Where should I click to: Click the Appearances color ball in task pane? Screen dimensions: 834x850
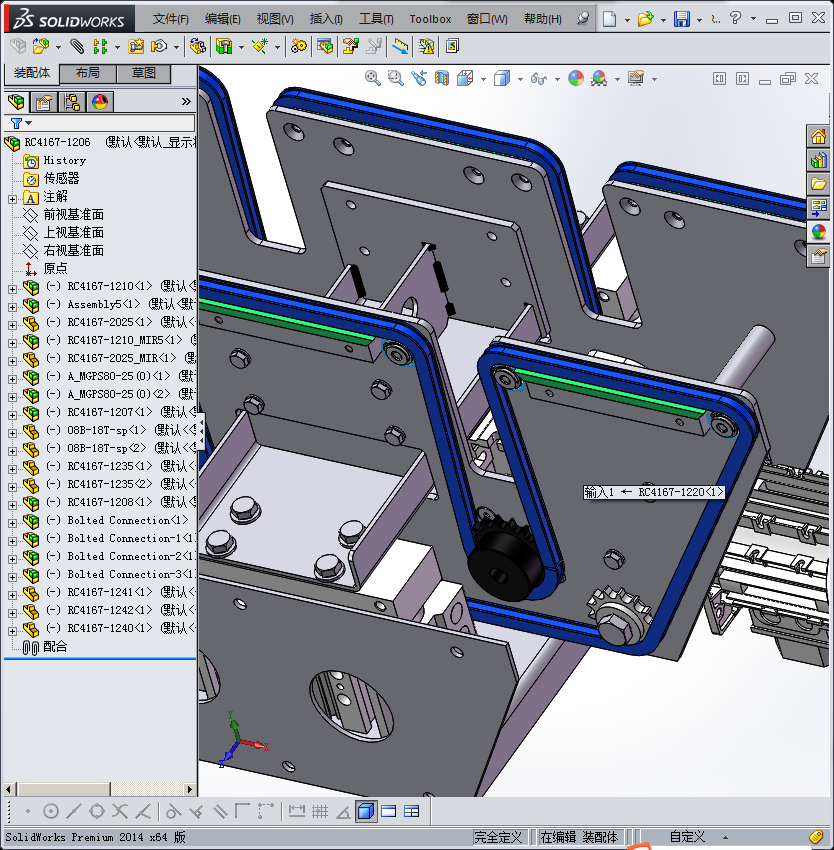click(x=819, y=232)
